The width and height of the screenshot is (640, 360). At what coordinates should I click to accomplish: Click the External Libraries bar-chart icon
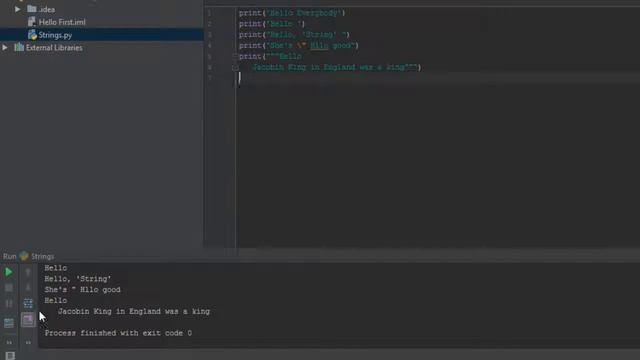click(19, 47)
